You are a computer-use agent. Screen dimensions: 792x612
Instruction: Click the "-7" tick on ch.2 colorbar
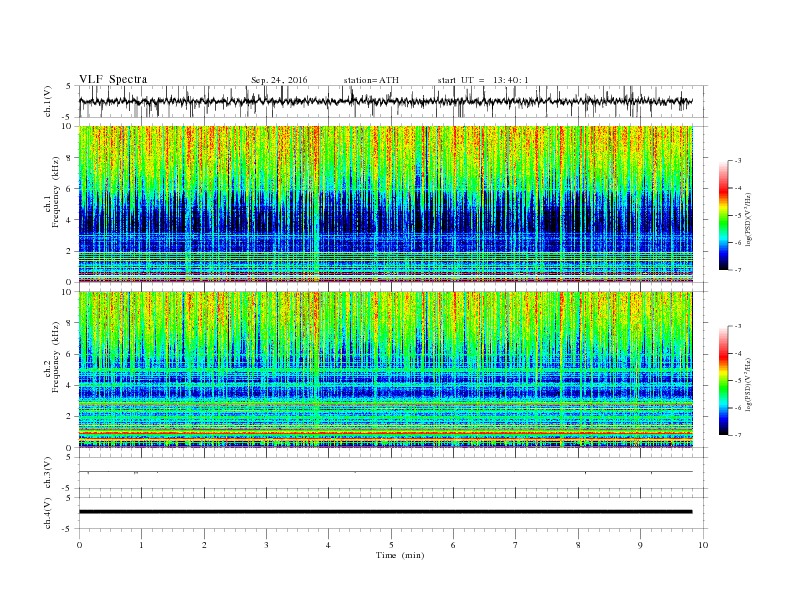point(737,435)
